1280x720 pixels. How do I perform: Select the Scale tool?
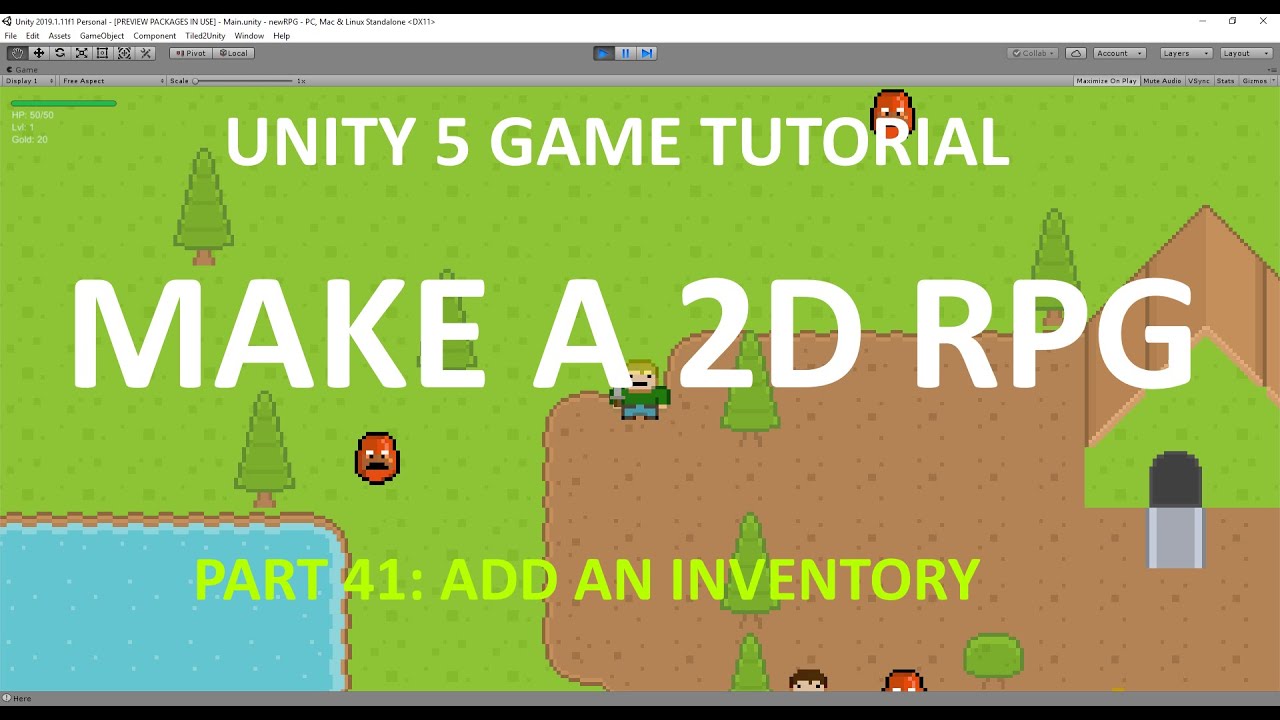point(81,53)
